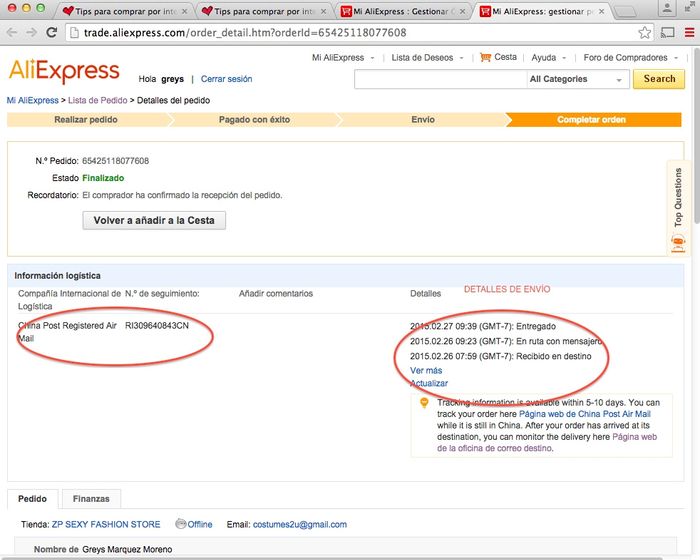Click the En ruta con mensajero entry
Viewport: 700px width, 560px height.
coord(506,341)
